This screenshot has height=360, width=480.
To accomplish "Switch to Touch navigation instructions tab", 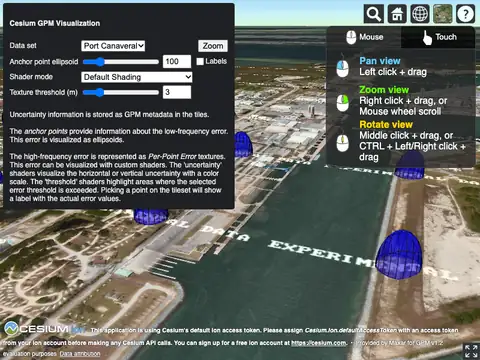I will pos(438,37).
